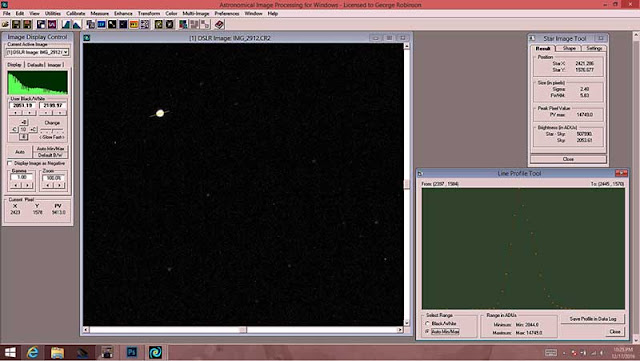Open Photoshop from the Windows taskbar

click(x=131, y=352)
